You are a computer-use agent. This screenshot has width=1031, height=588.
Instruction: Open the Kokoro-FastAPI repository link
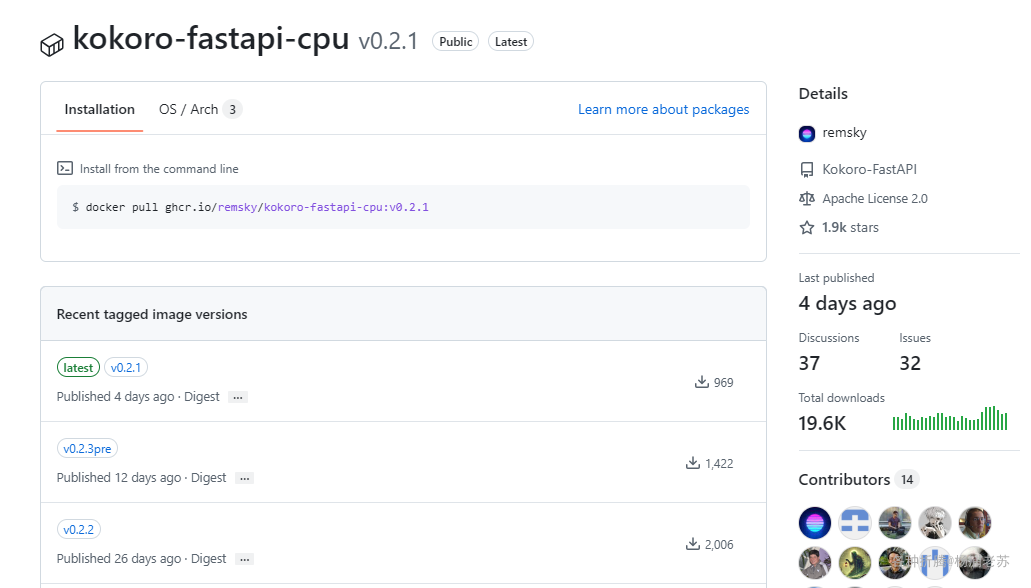click(x=869, y=169)
